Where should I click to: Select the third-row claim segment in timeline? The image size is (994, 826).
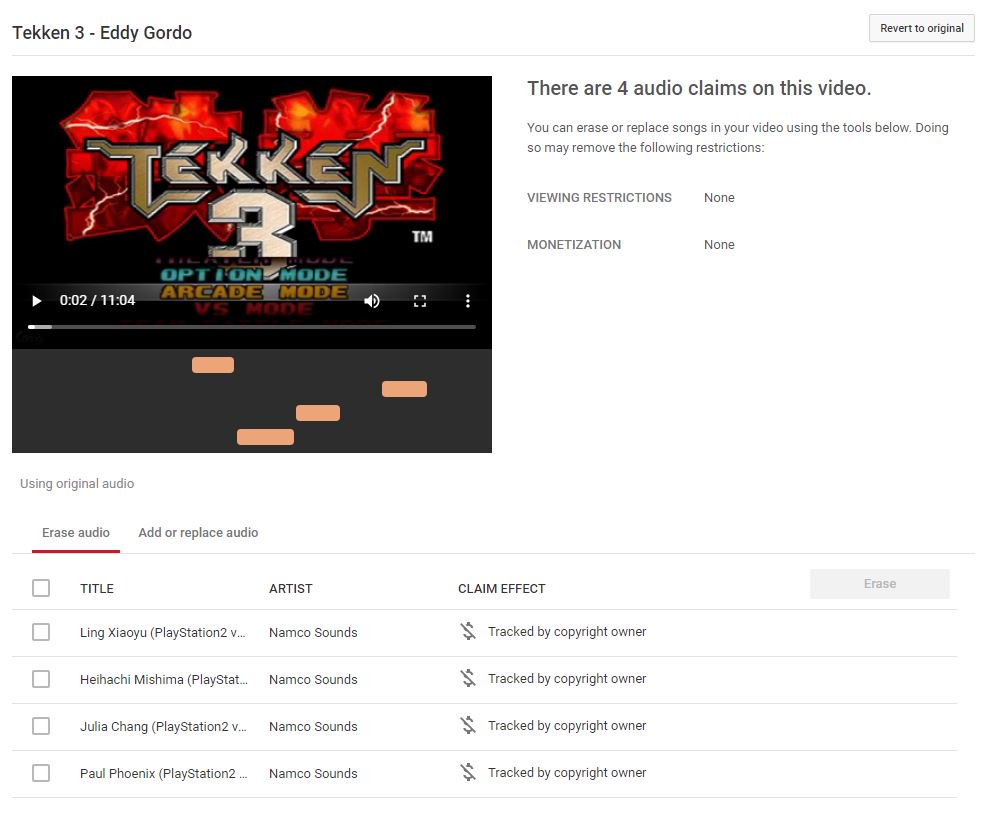318,413
